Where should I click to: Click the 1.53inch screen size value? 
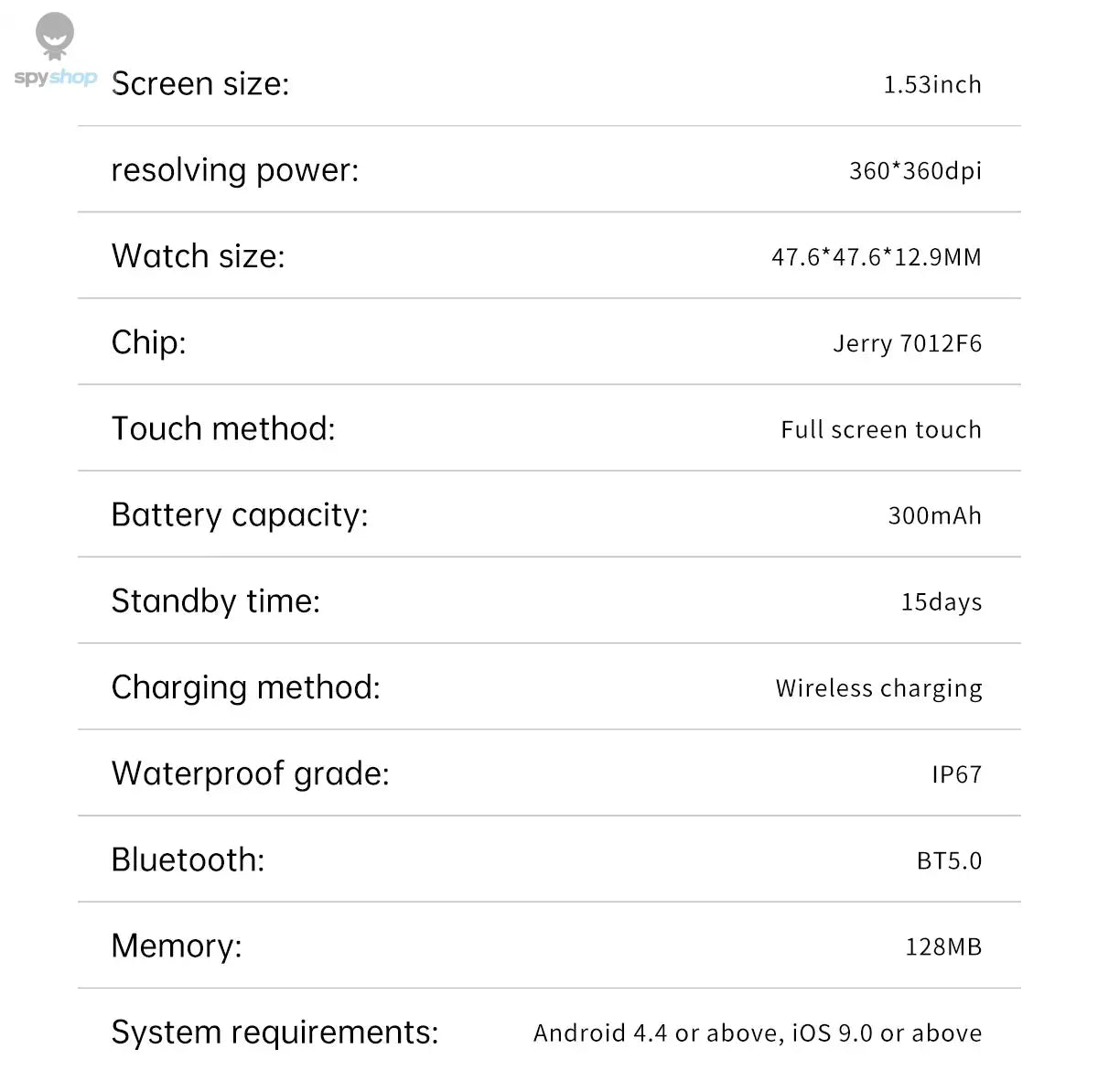[931, 85]
